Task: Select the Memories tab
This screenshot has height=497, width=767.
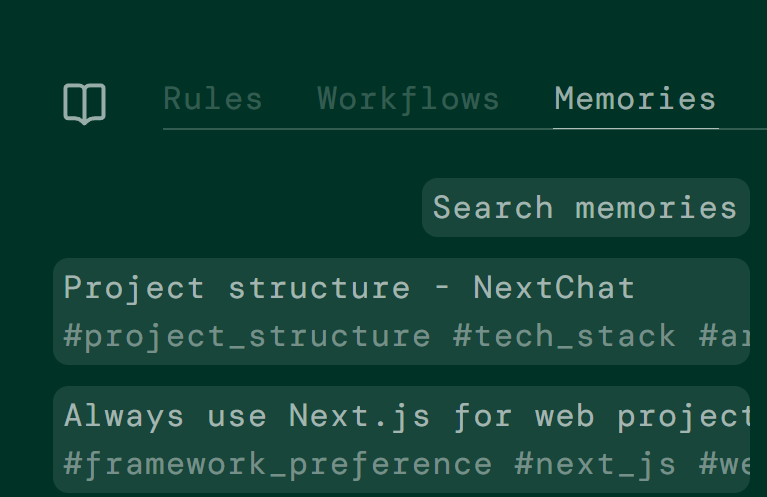Action: point(635,99)
